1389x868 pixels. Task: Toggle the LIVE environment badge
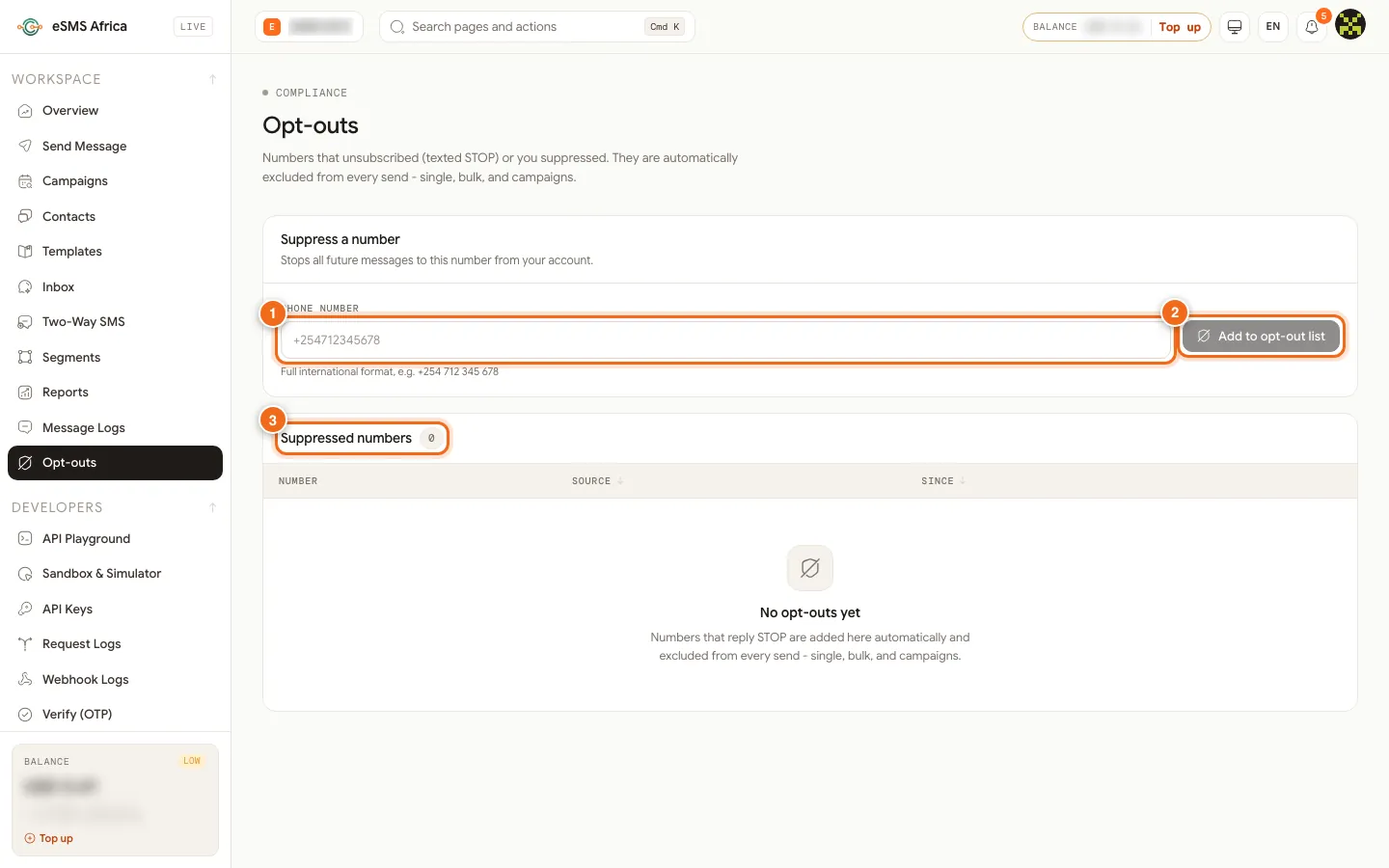(x=193, y=27)
